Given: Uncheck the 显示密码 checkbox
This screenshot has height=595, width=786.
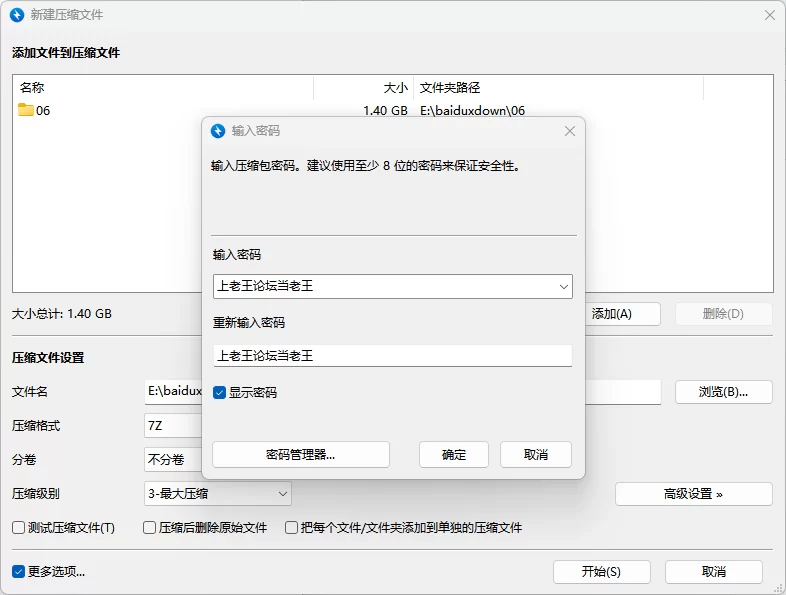Looking at the screenshot, I should tap(220, 392).
